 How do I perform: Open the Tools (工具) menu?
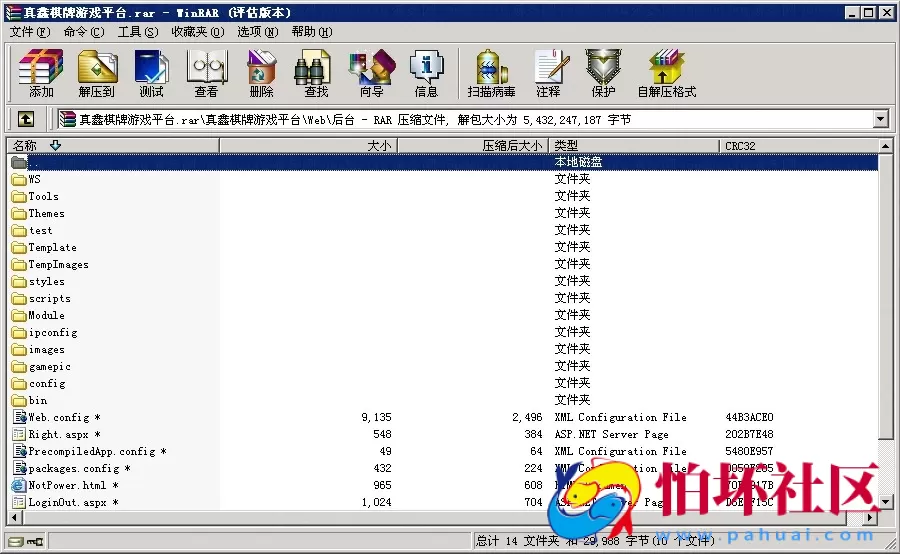click(138, 32)
